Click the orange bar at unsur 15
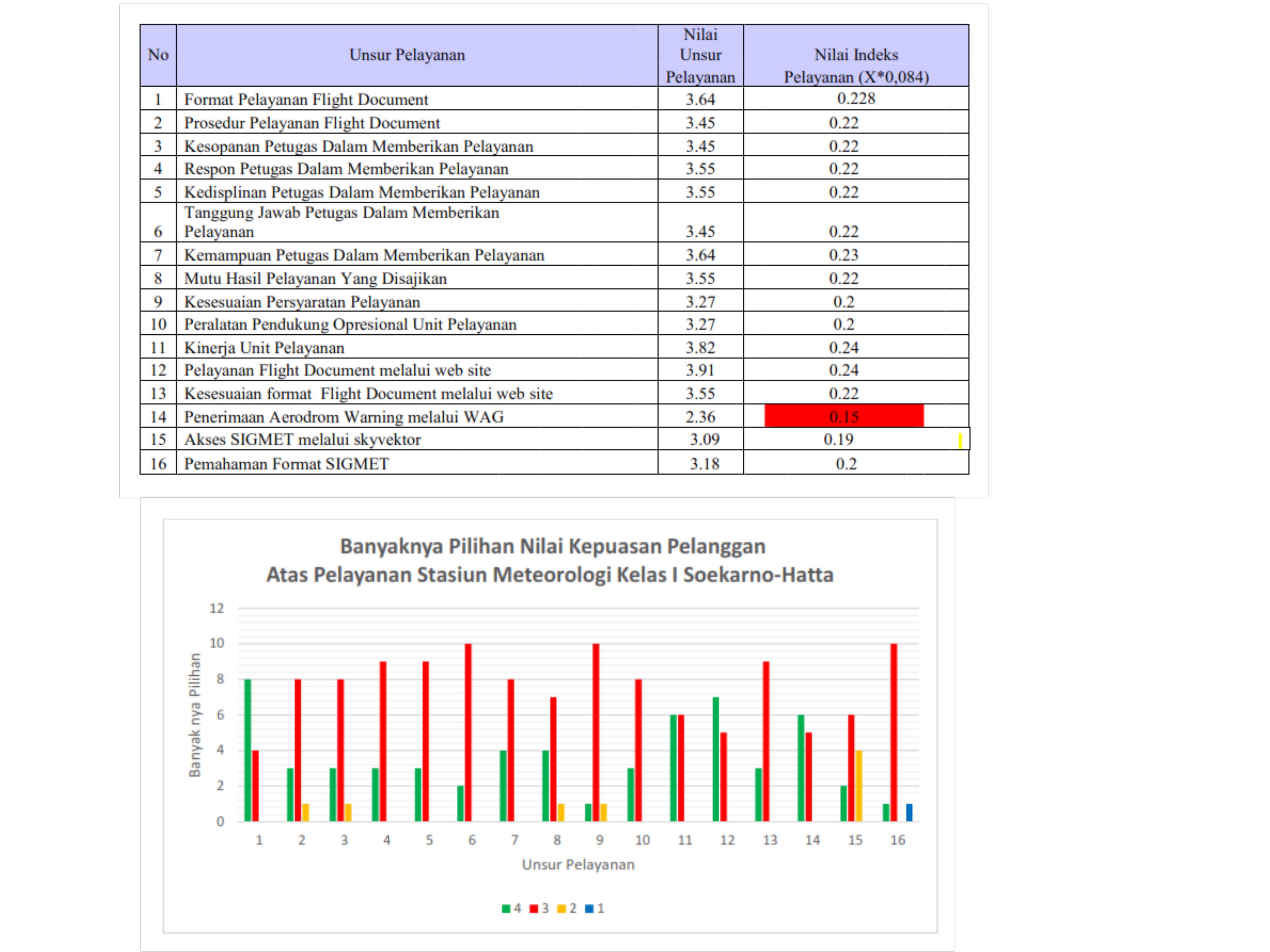Image resolution: width=1270 pixels, height=952 pixels. point(859,786)
